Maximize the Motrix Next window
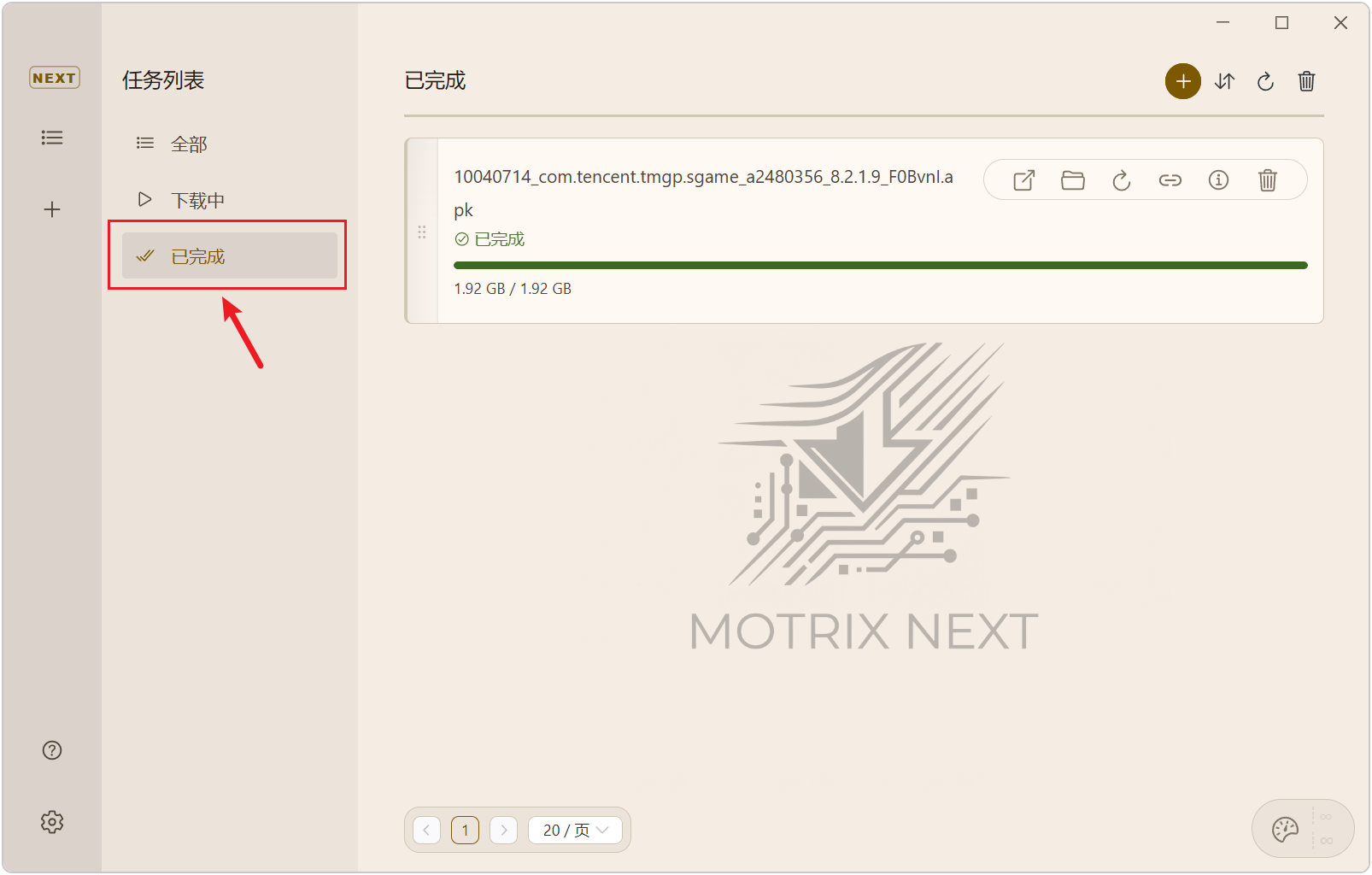This screenshot has height=875, width=1372. (1281, 23)
